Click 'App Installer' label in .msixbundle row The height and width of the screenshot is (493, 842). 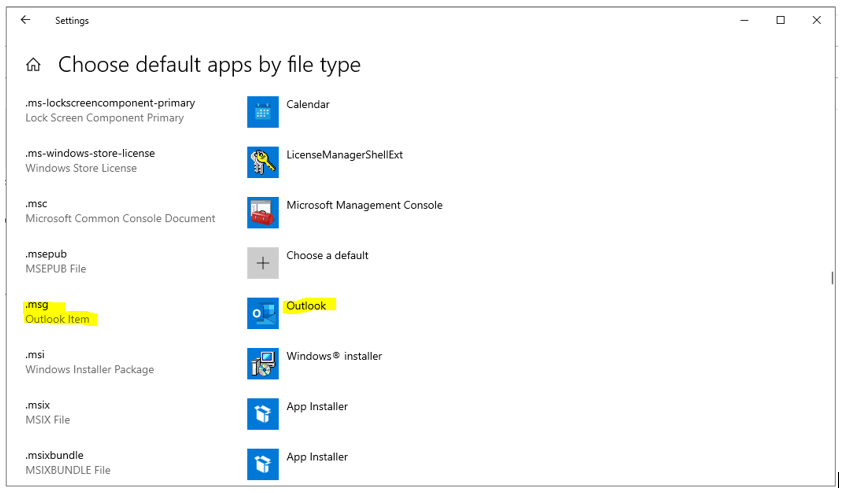[317, 457]
